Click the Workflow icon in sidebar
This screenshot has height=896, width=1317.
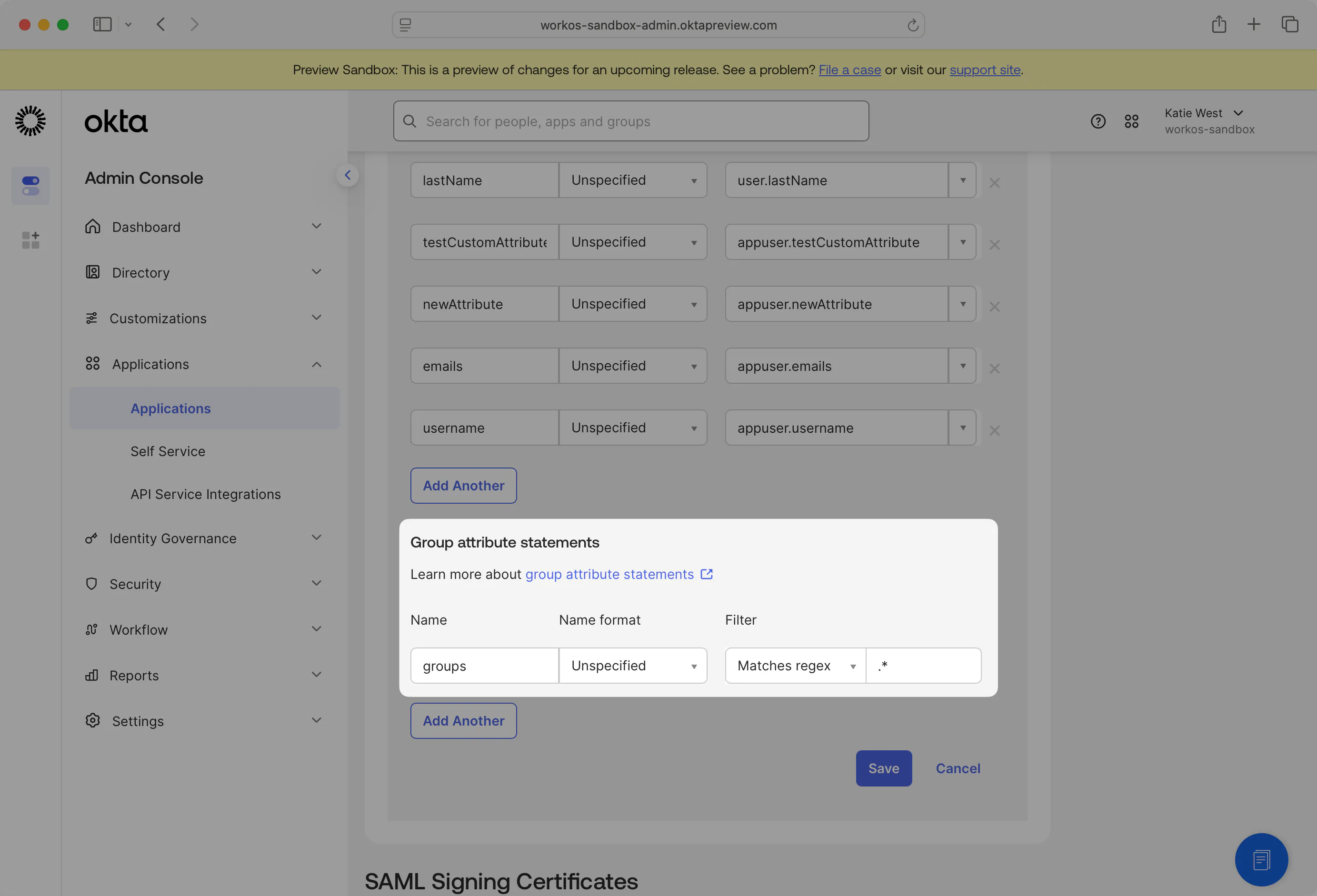pos(91,629)
